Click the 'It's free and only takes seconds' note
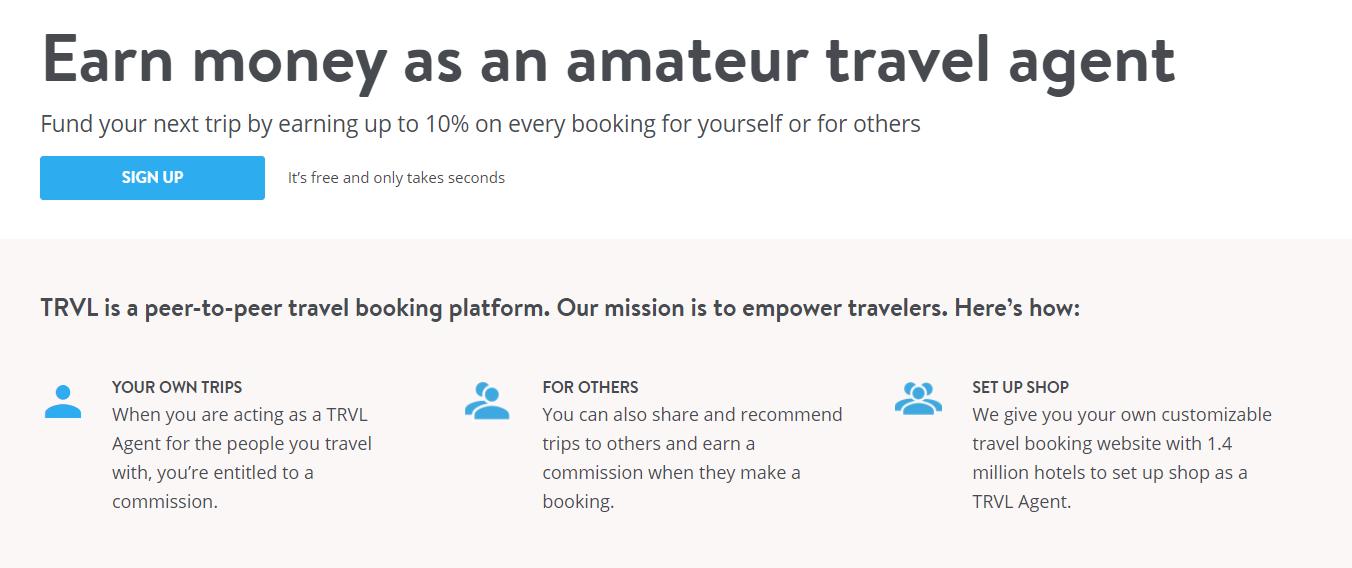Viewport: 1352px width, 568px height. (396, 178)
